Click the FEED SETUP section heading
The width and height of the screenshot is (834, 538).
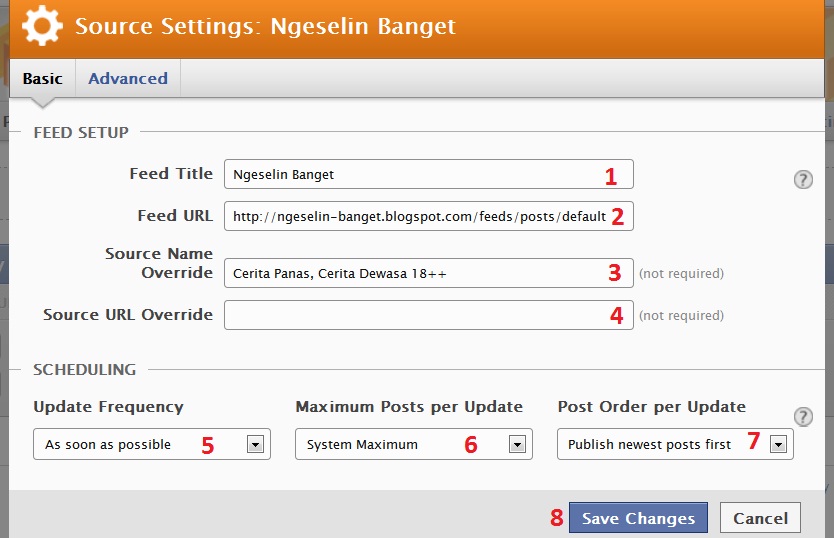(x=81, y=133)
